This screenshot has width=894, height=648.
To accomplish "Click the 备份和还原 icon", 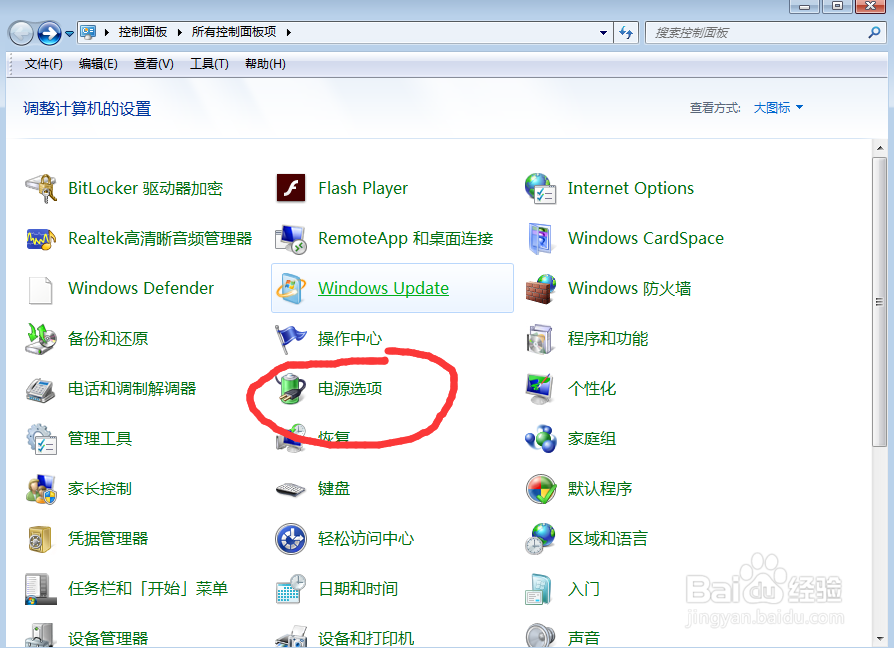I will pos(41,339).
